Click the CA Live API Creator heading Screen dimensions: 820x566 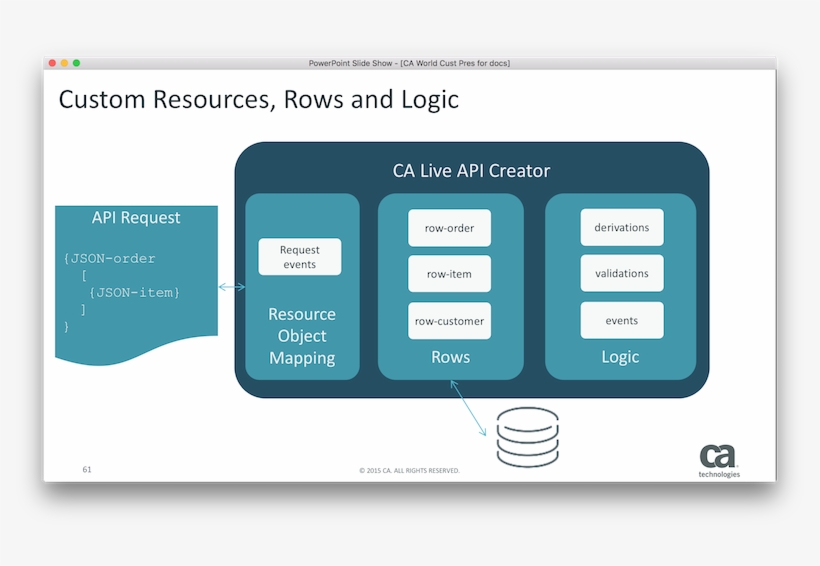click(x=471, y=171)
